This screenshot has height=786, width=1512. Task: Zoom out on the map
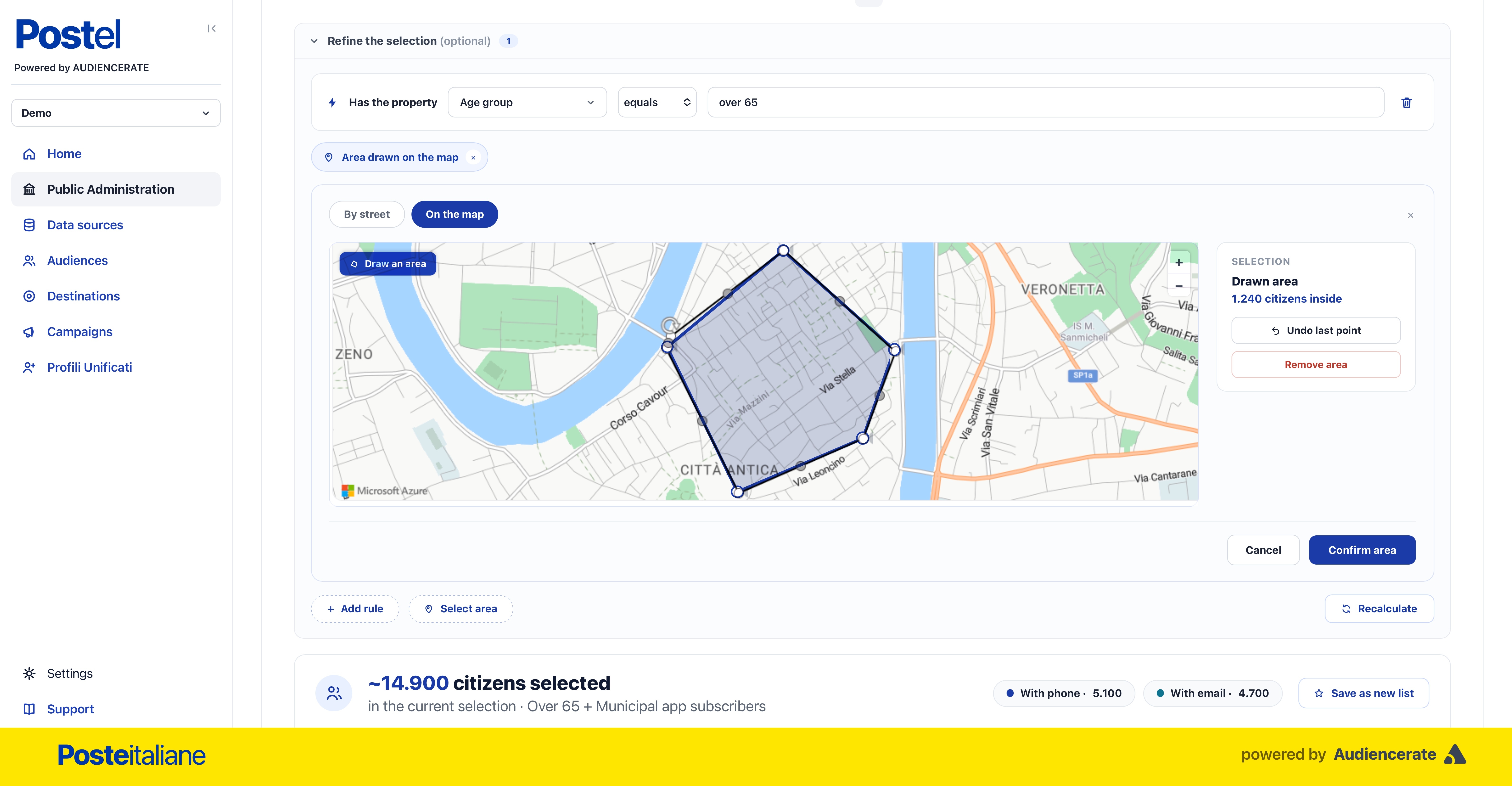point(1179,286)
